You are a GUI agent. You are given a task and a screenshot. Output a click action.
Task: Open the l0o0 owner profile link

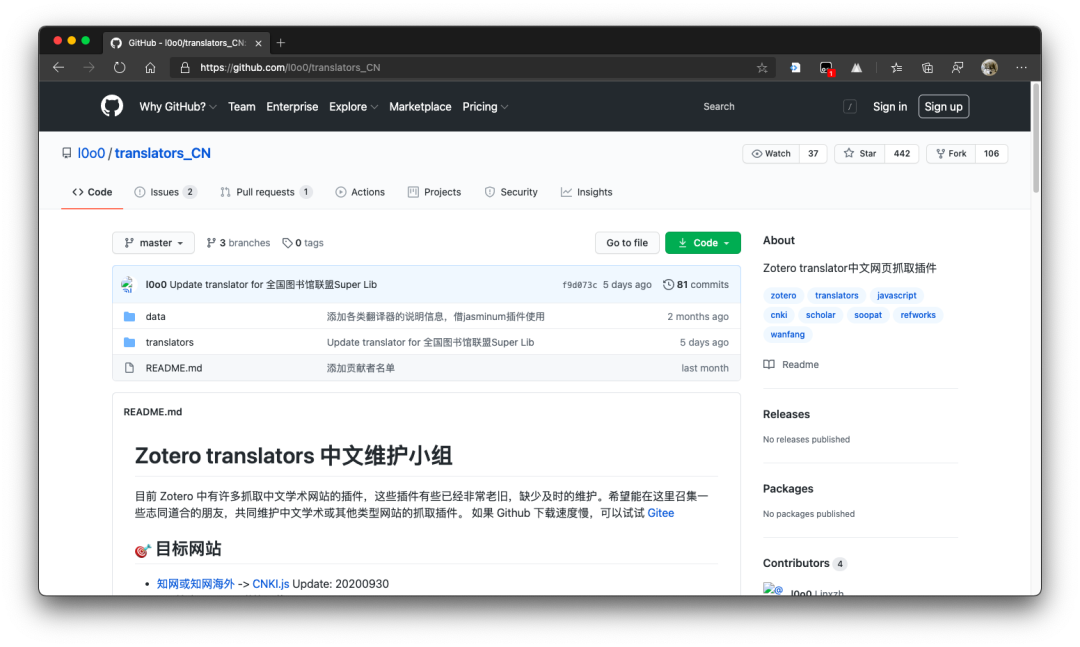tap(91, 153)
